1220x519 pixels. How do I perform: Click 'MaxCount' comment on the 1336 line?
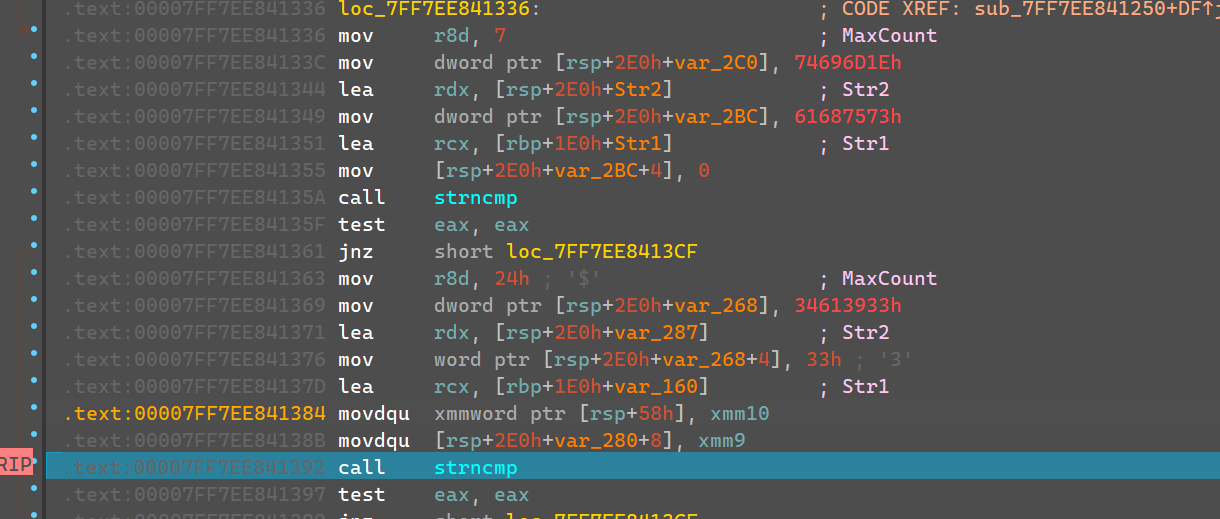click(889, 36)
